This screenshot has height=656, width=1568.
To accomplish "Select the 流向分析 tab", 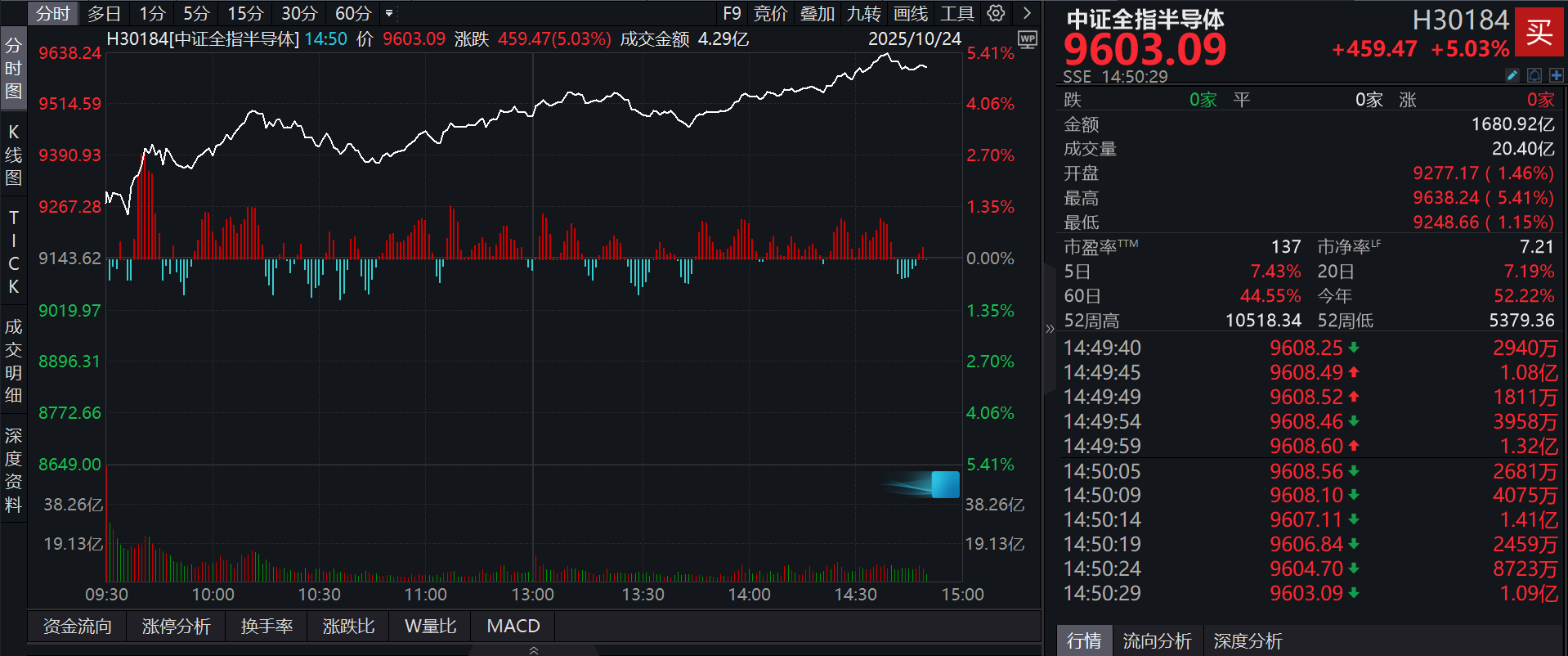I will click(1157, 640).
